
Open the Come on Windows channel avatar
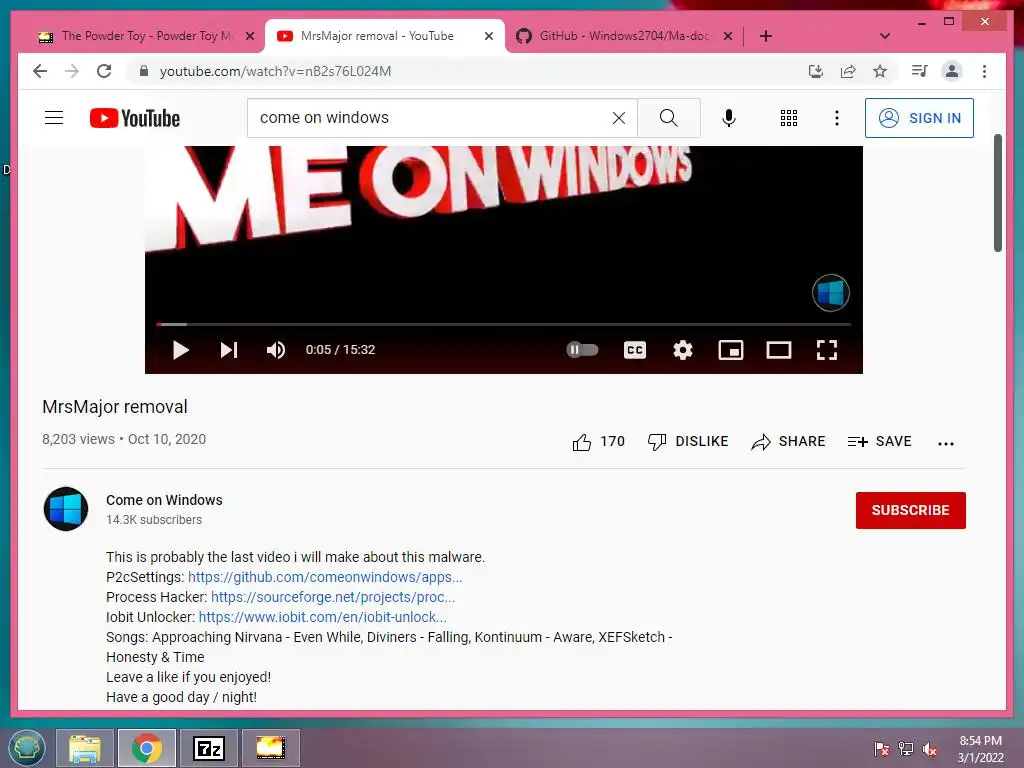pos(66,509)
